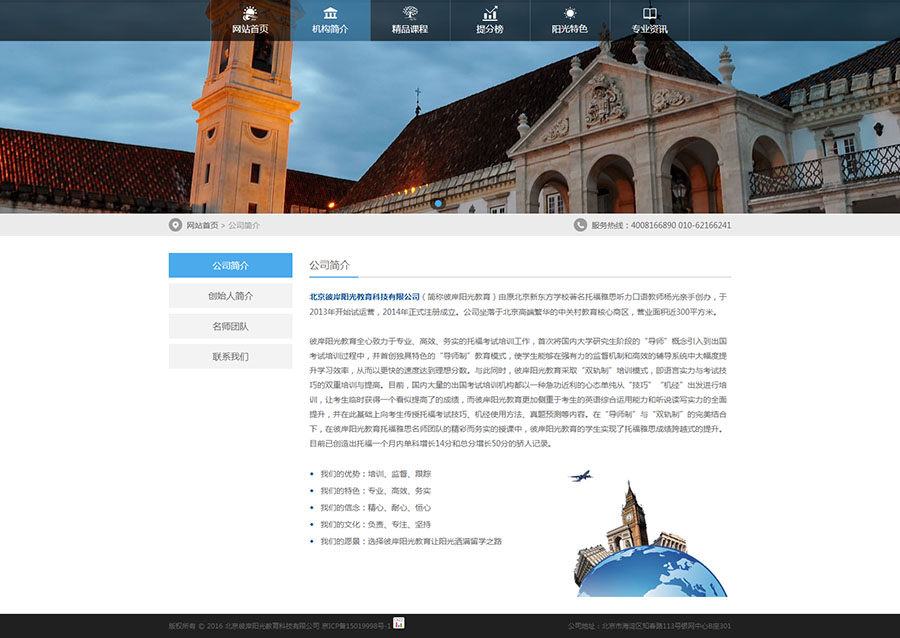Open the 名师团队 sidebar item
Image resolution: width=900 pixels, height=638 pixels.
(230, 326)
